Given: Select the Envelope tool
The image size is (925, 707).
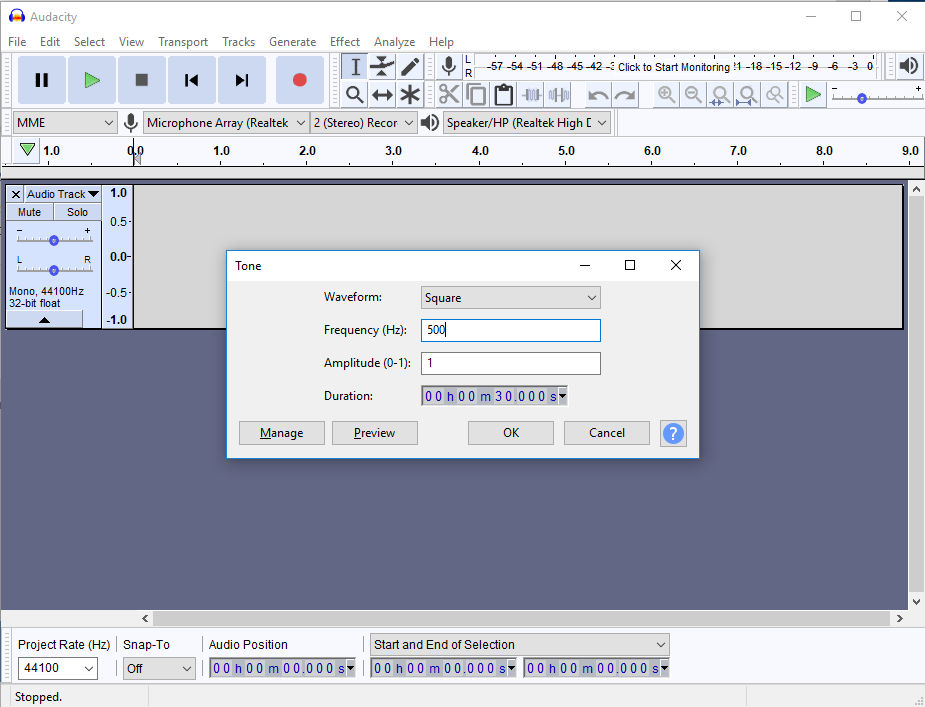Looking at the screenshot, I should [x=382, y=66].
